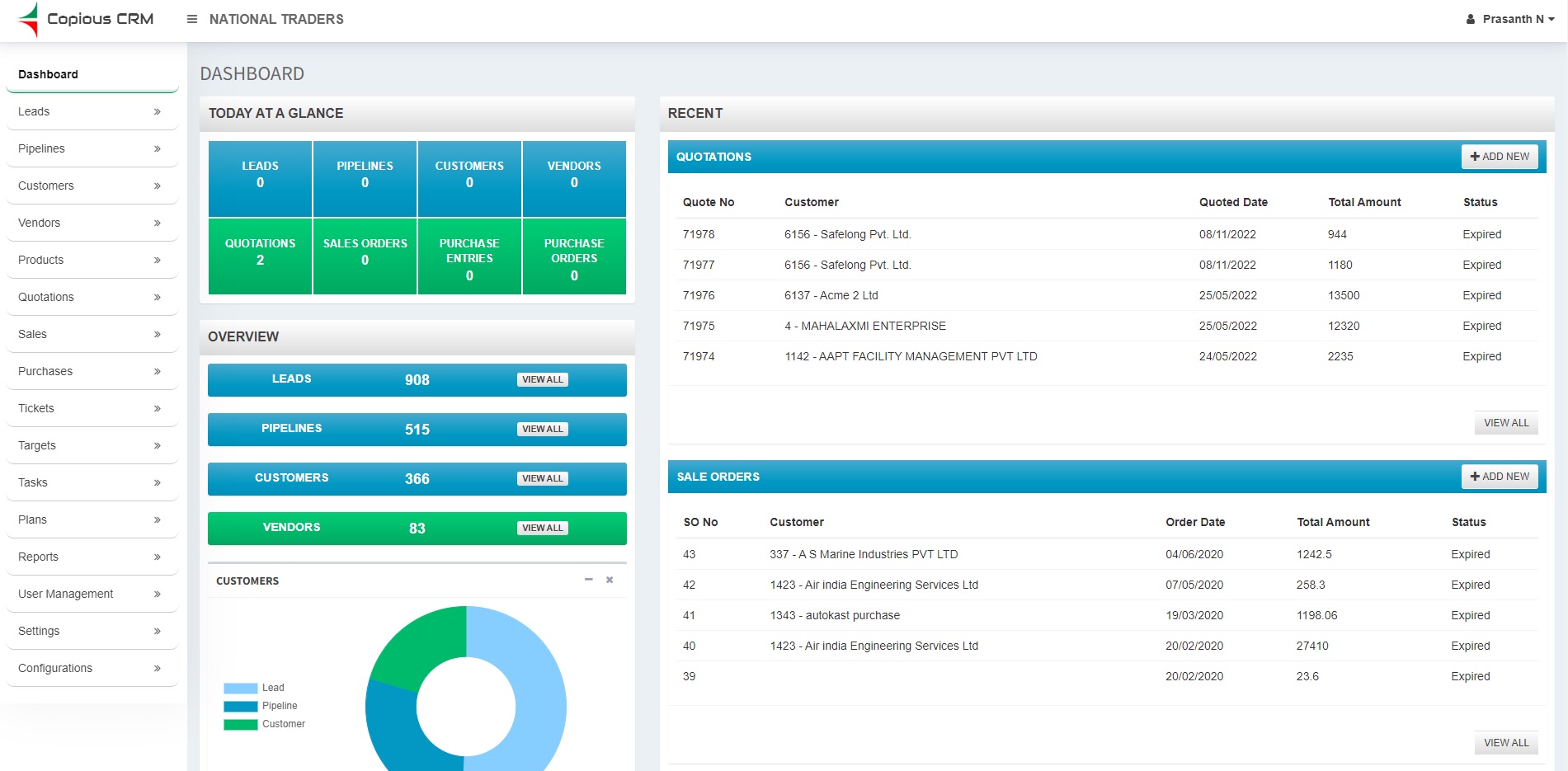Click the PURCHASE ORDERS tile
Viewport: 1568px width, 771px height.
click(x=574, y=256)
